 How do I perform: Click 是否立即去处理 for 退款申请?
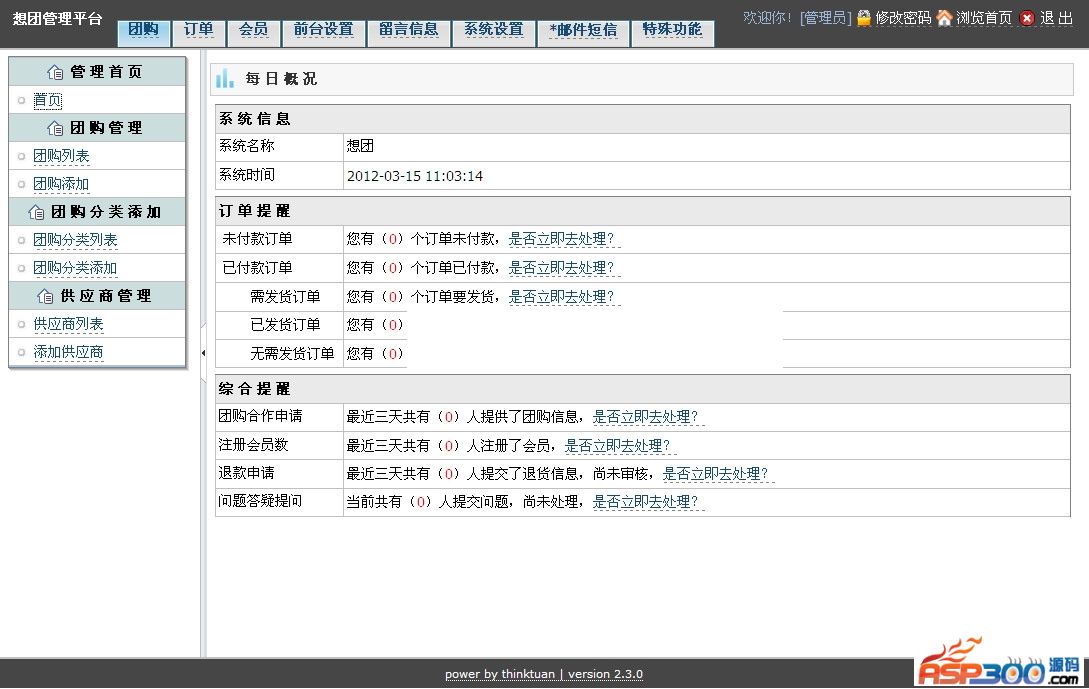tap(717, 474)
